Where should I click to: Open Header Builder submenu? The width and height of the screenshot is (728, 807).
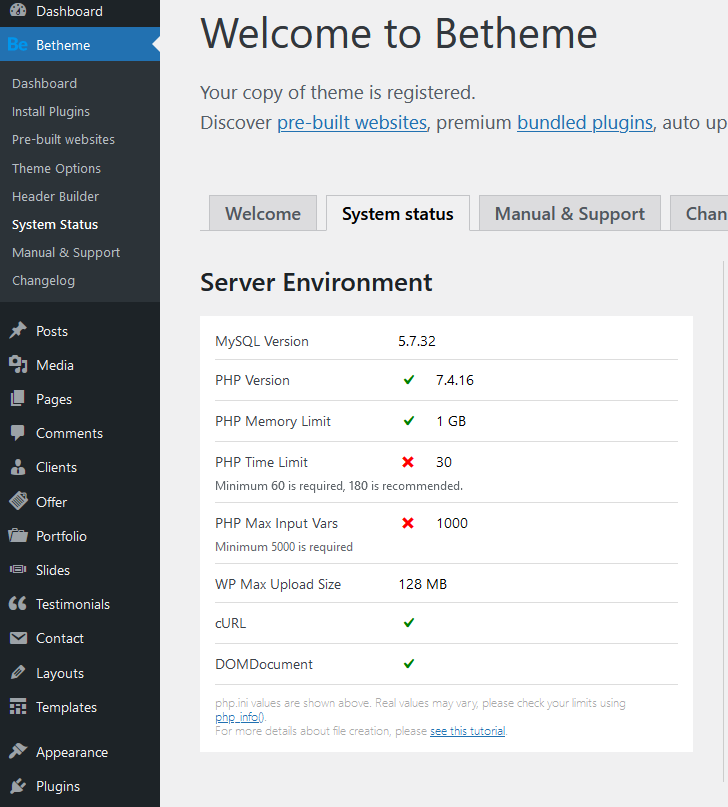(55, 196)
